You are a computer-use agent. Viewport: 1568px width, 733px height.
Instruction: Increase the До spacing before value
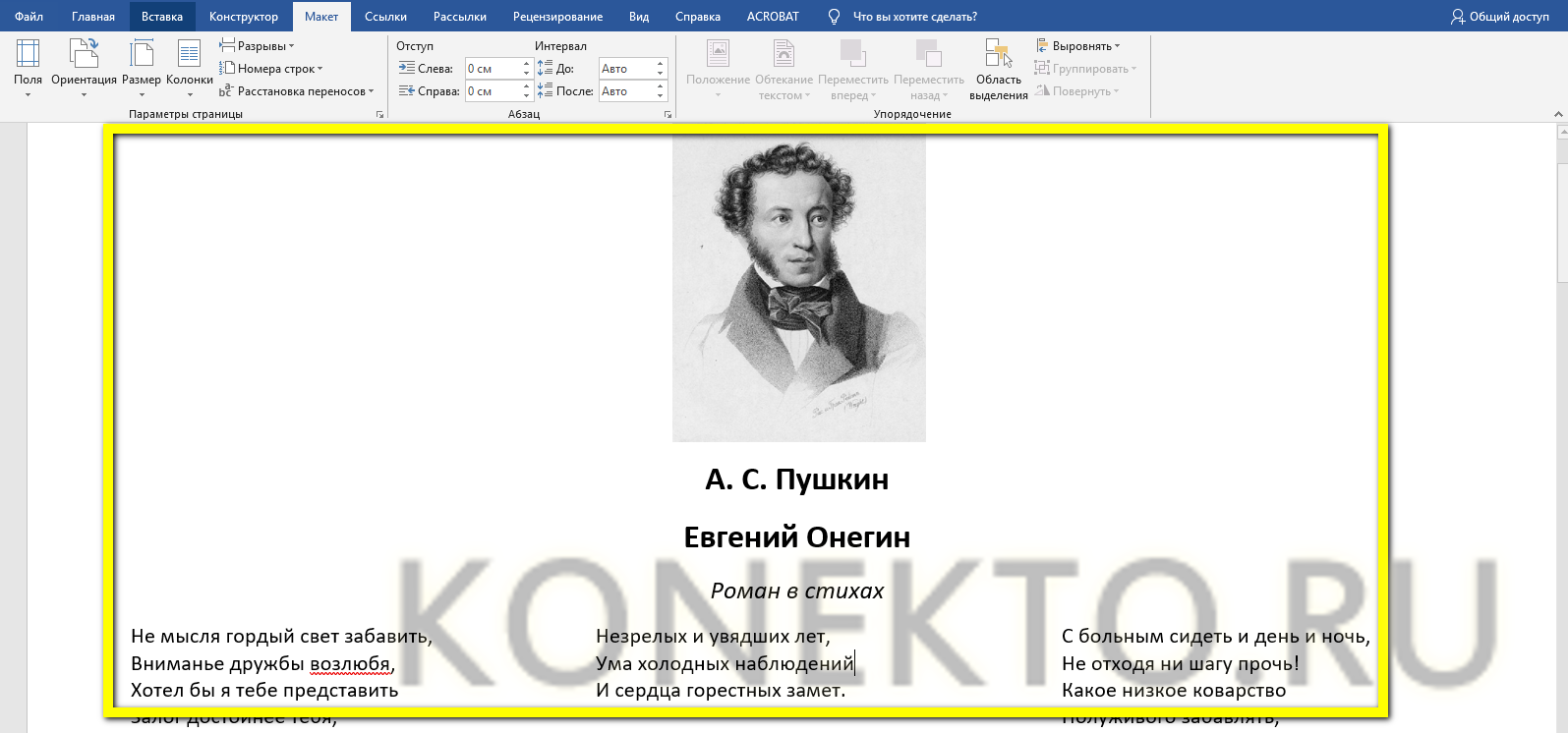tap(661, 64)
